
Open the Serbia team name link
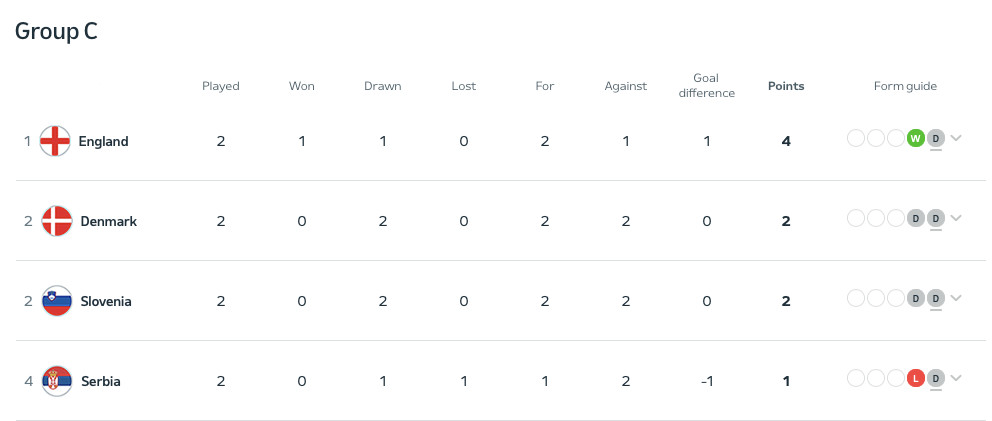pos(100,381)
